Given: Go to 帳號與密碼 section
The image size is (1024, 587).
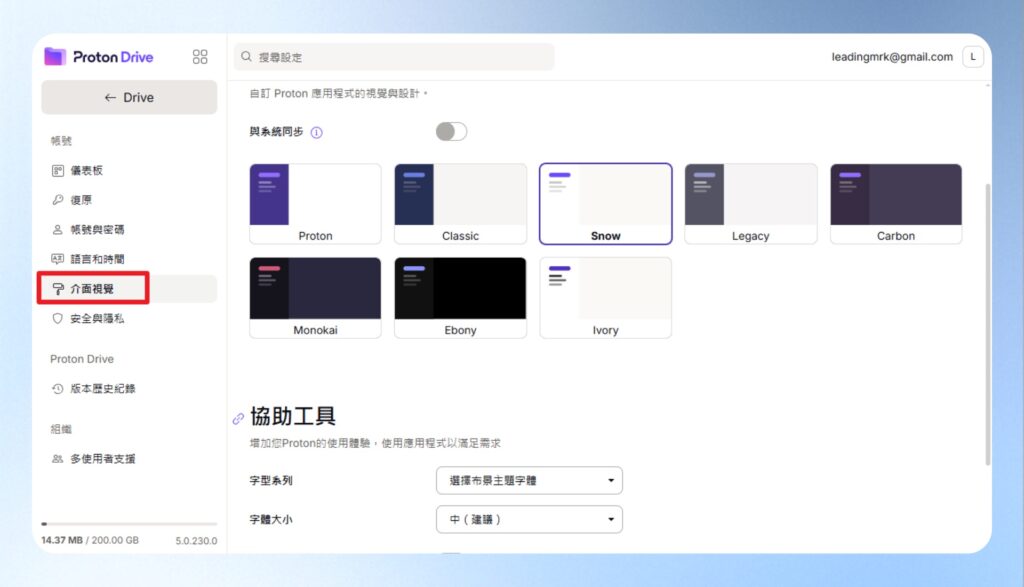Looking at the screenshot, I should (x=129, y=229).
